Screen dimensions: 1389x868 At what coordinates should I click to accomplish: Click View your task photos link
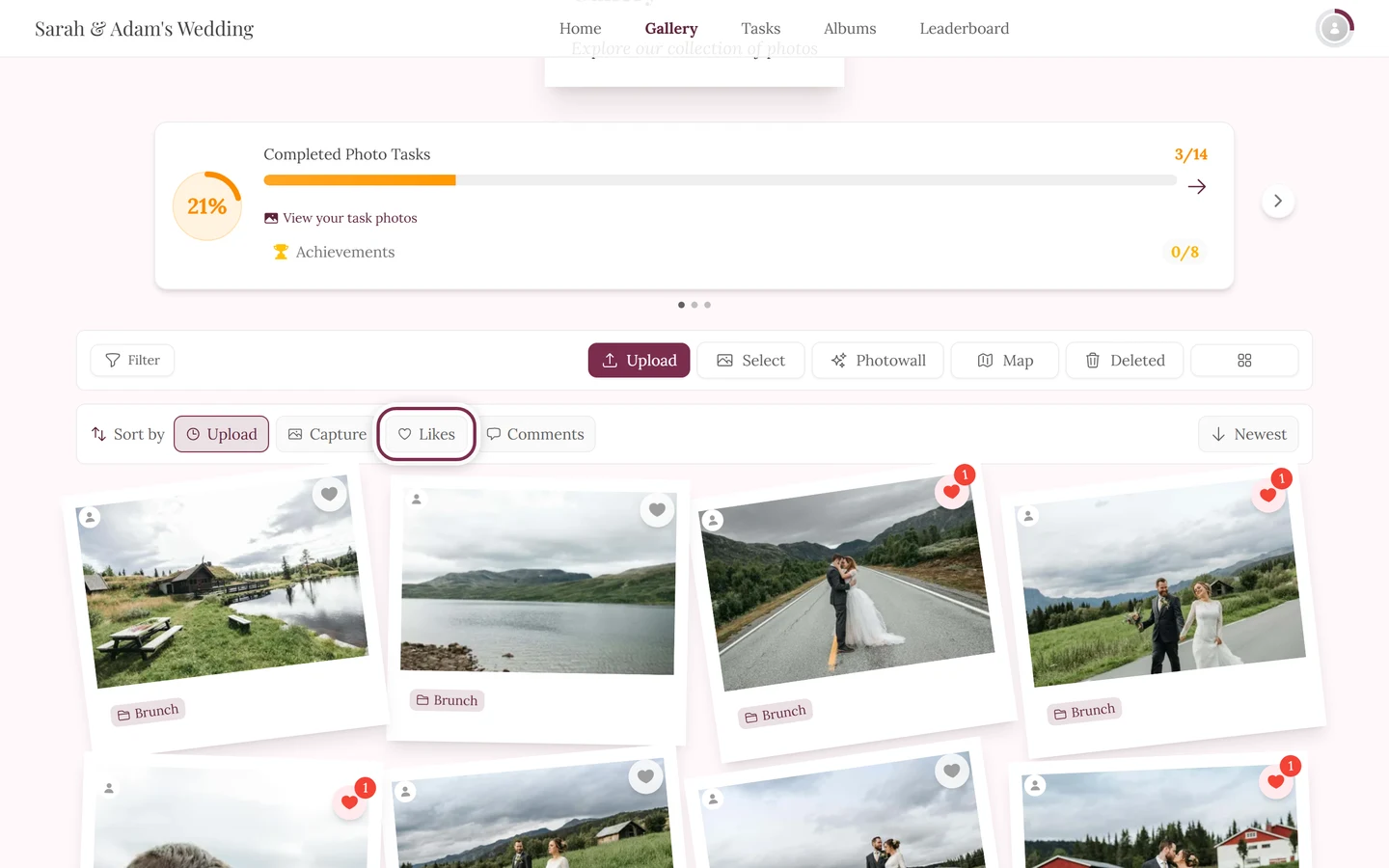click(340, 218)
